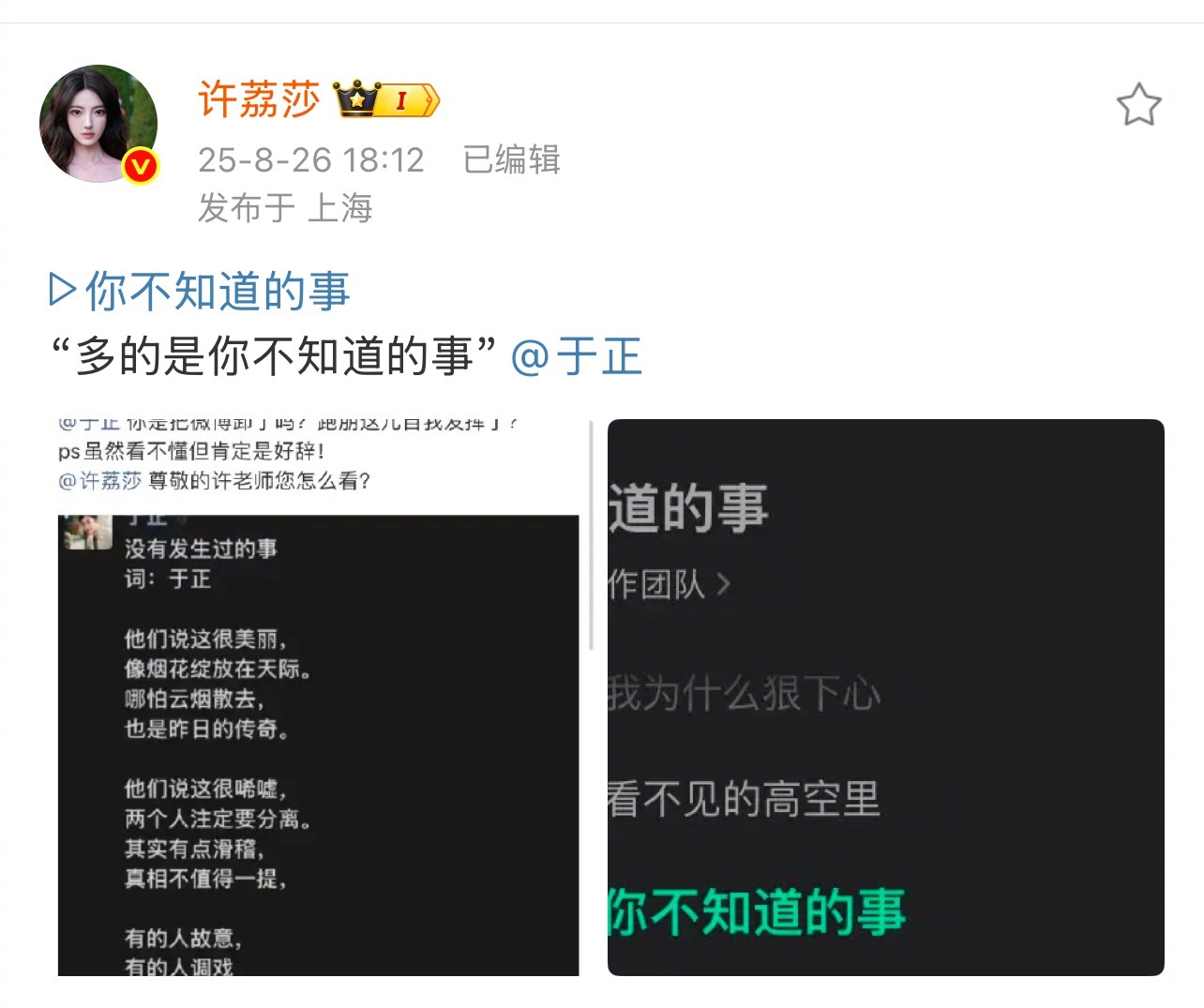Open the left lyrics screenshot image

pyautogui.click(x=319, y=698)
